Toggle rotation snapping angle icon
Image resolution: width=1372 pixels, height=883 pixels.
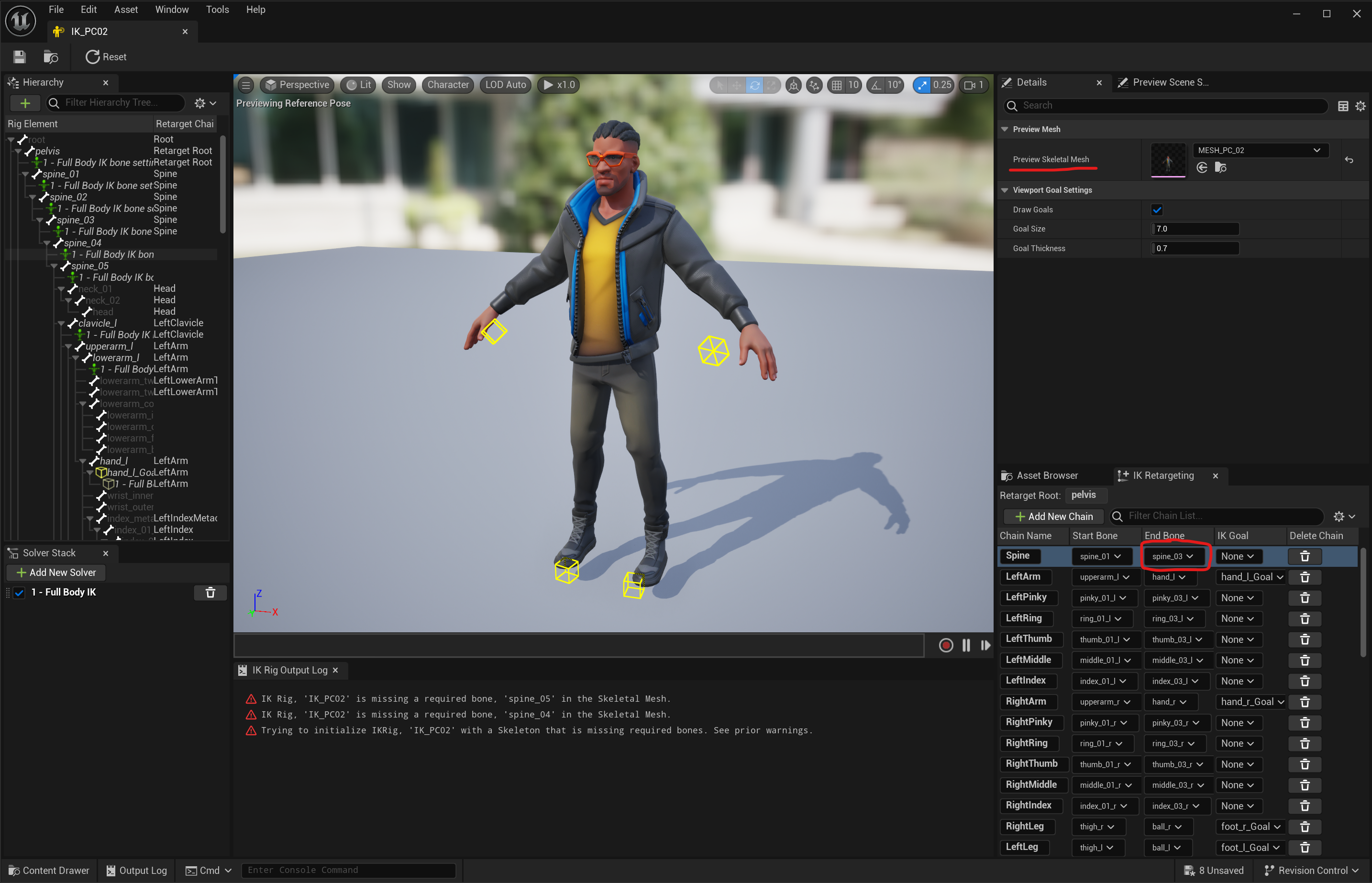pyautogui.click(x=876, y=85)
